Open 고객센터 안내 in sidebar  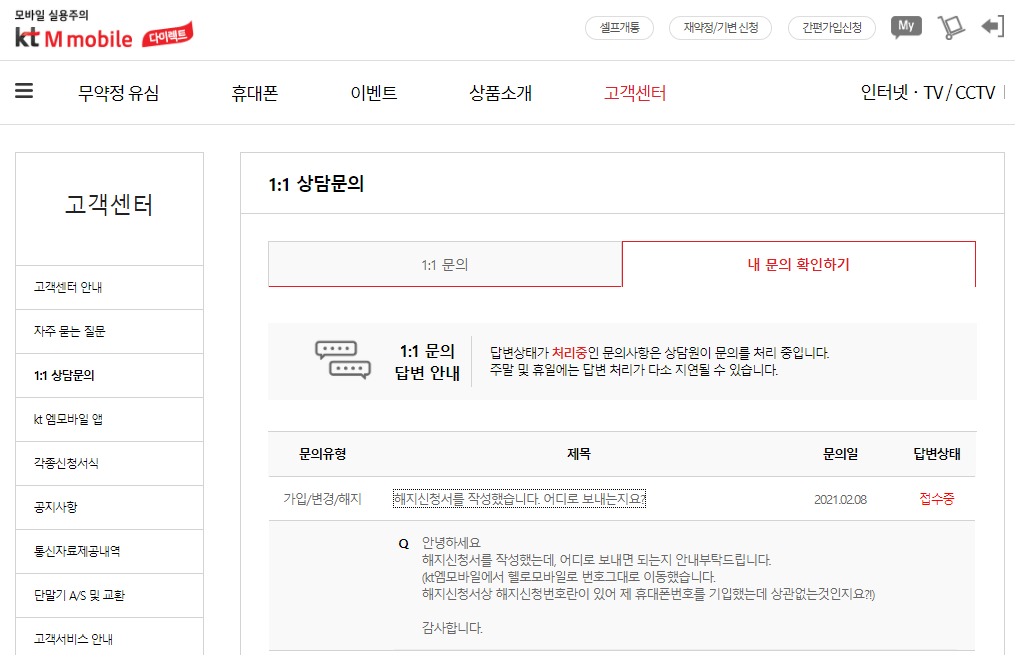(x=109, y=287)
